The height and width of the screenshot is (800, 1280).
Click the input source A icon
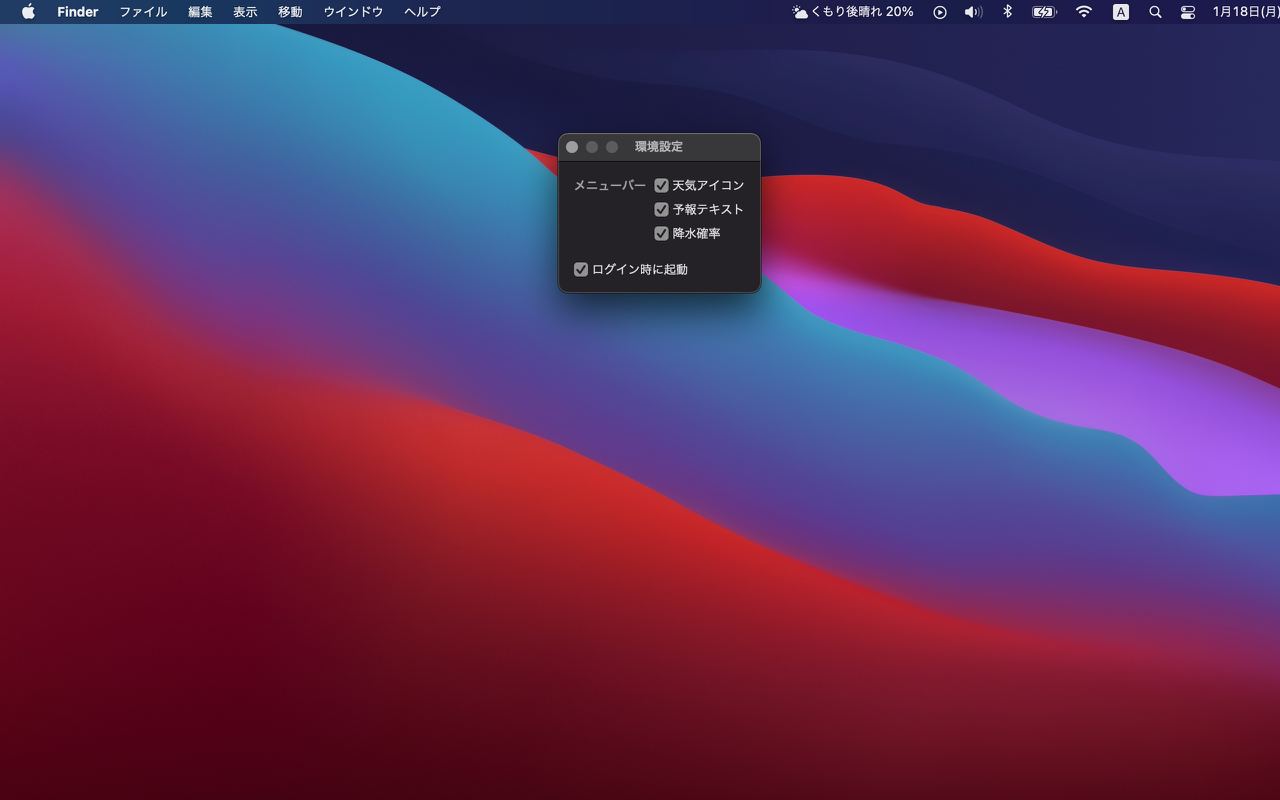pyautogui.click(x=1120, y=12)
